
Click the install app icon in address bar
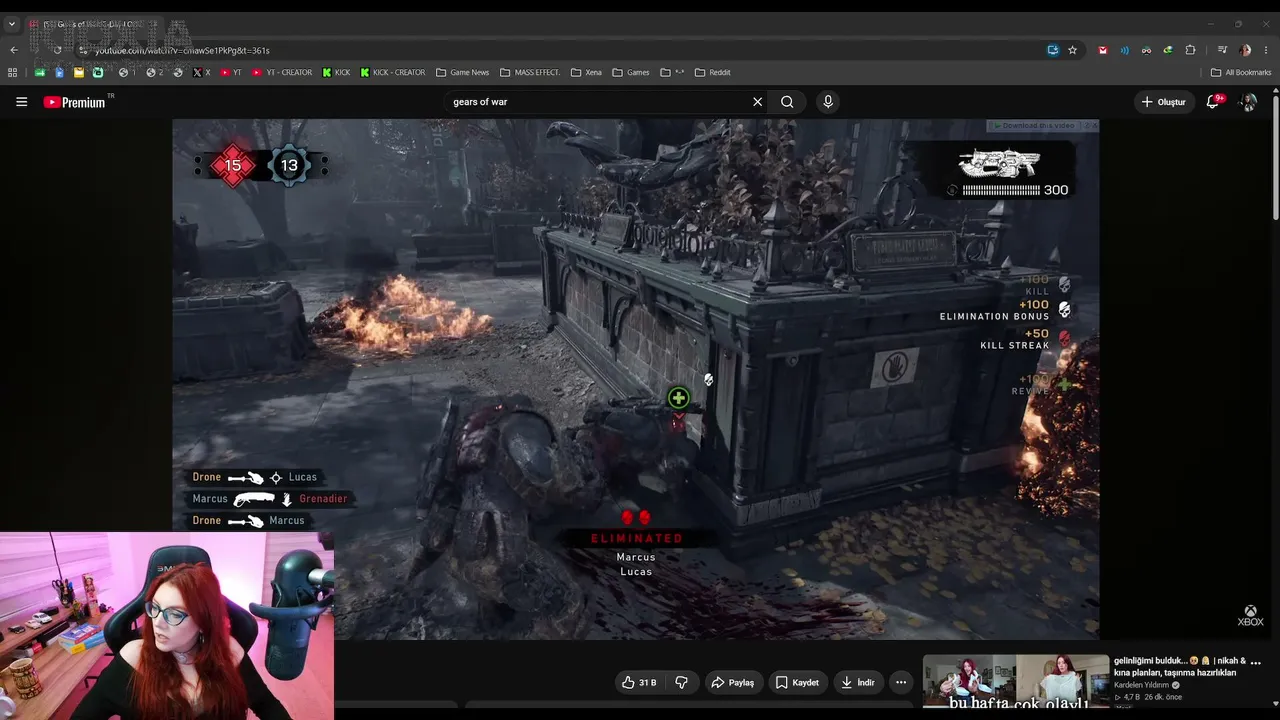[x=1053, y=50]
